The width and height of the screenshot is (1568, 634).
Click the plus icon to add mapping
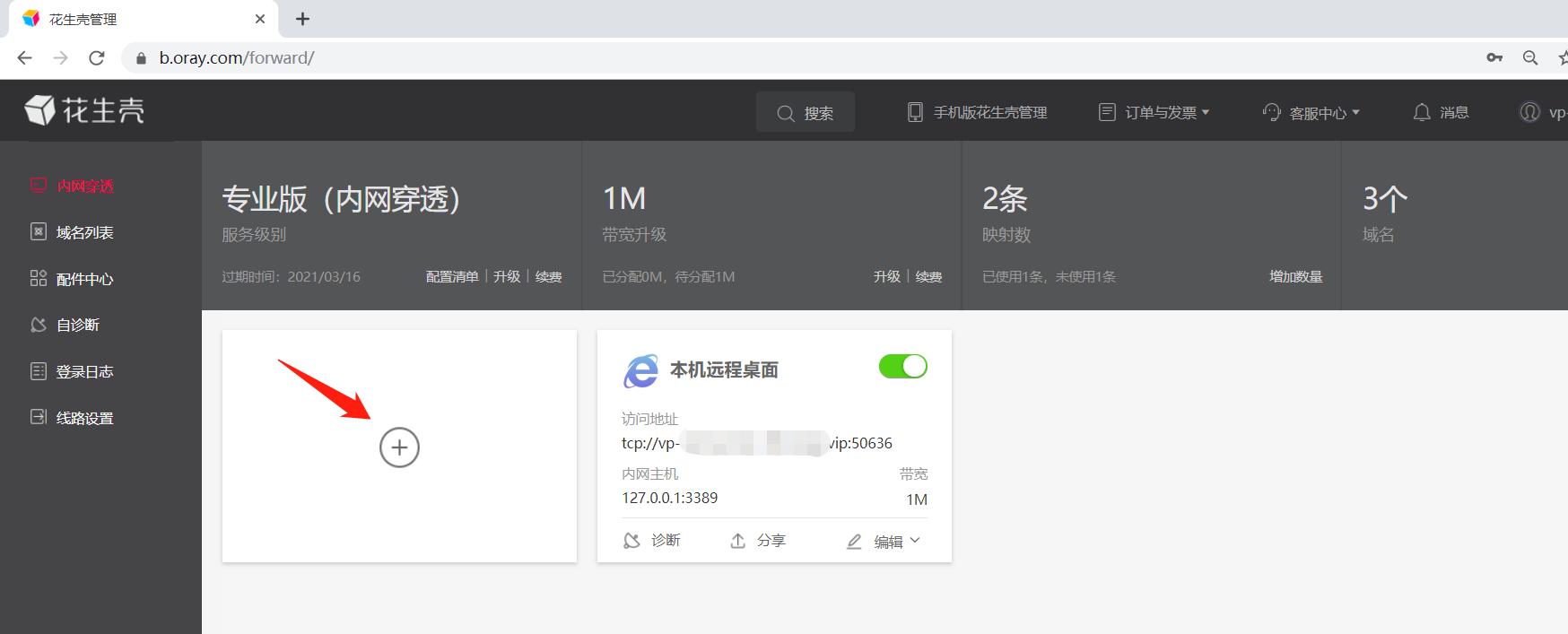click(x=399, y=447)
